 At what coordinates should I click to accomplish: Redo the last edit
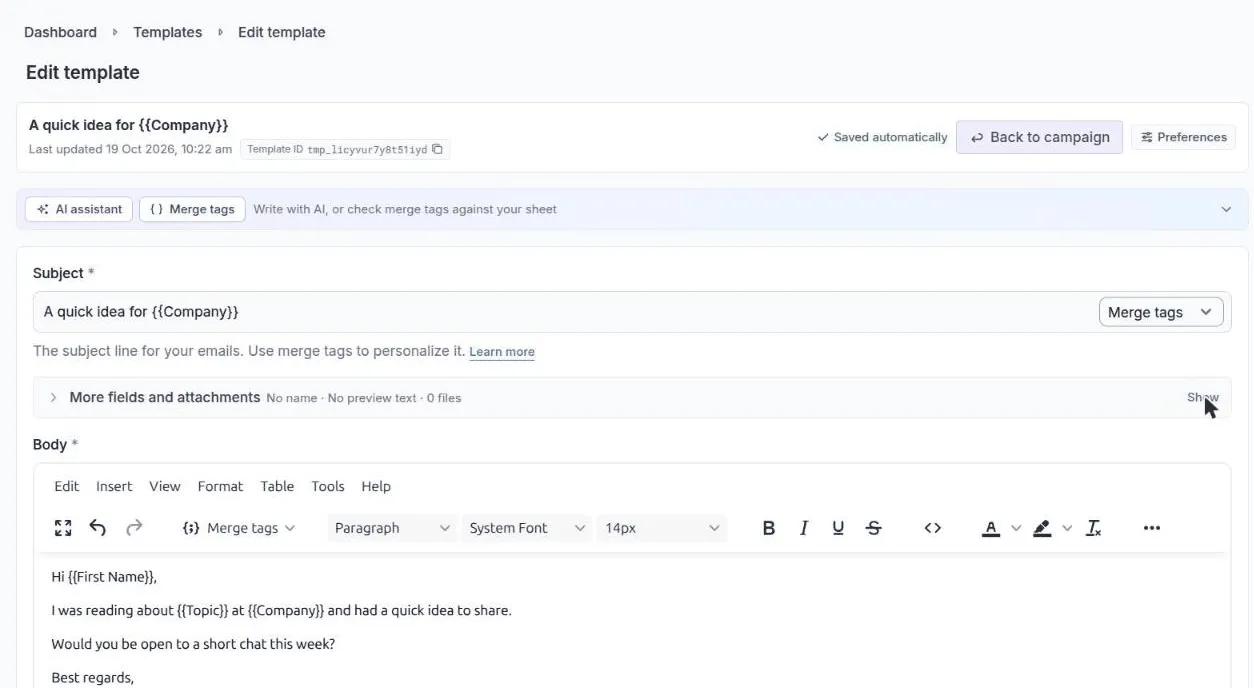pos(134,528)
